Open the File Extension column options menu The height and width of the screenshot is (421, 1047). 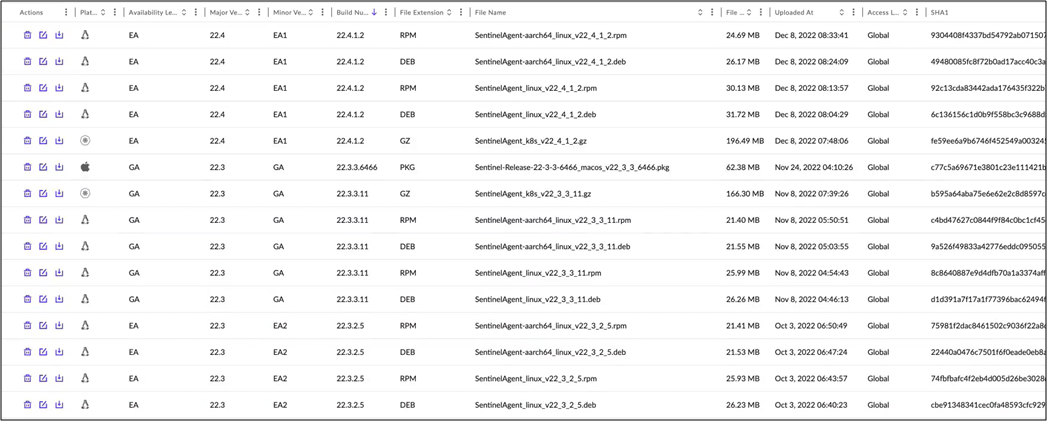click(x=460, y=13)
